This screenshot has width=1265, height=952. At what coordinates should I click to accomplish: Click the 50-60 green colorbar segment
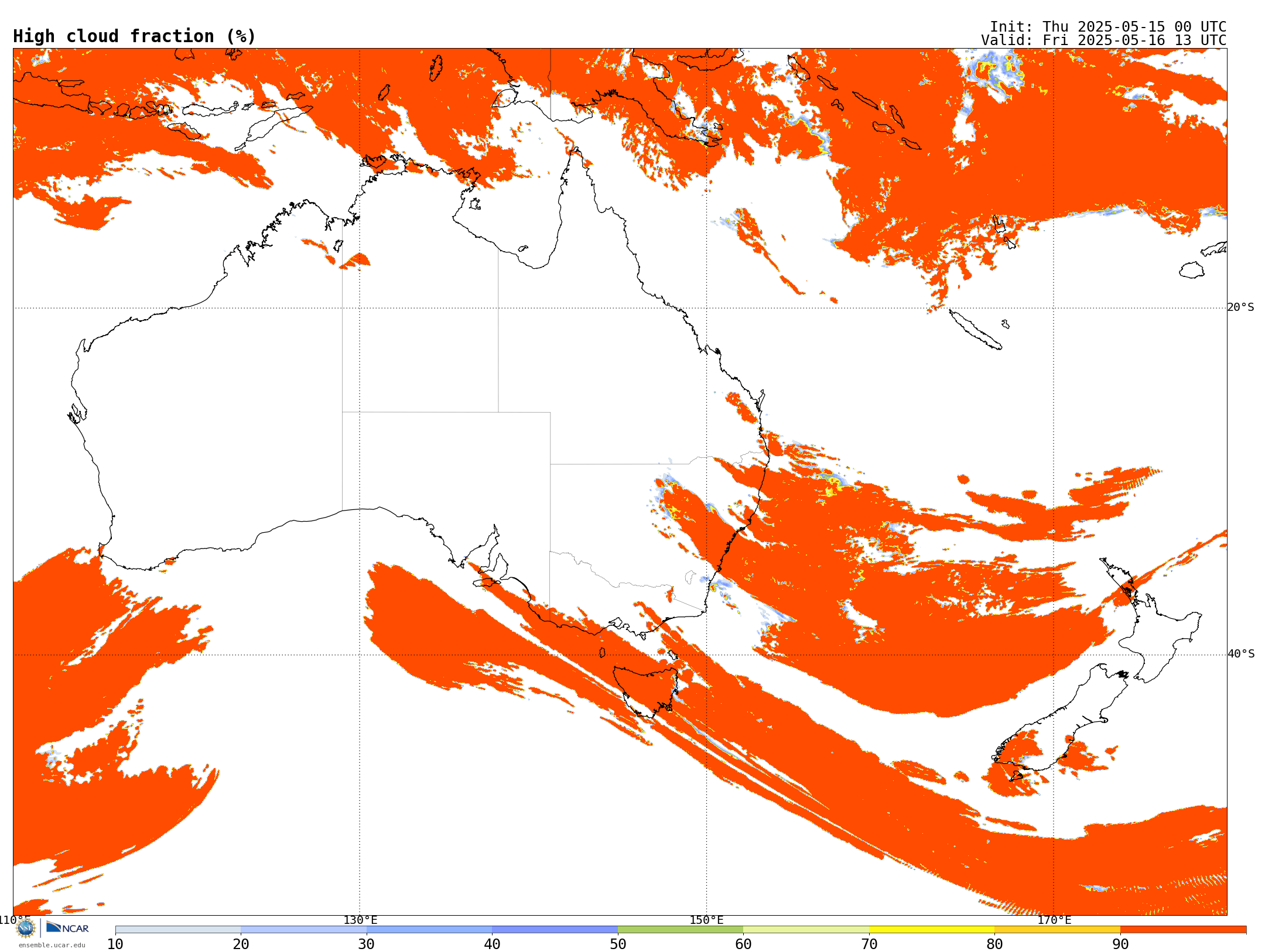[681, 930]
